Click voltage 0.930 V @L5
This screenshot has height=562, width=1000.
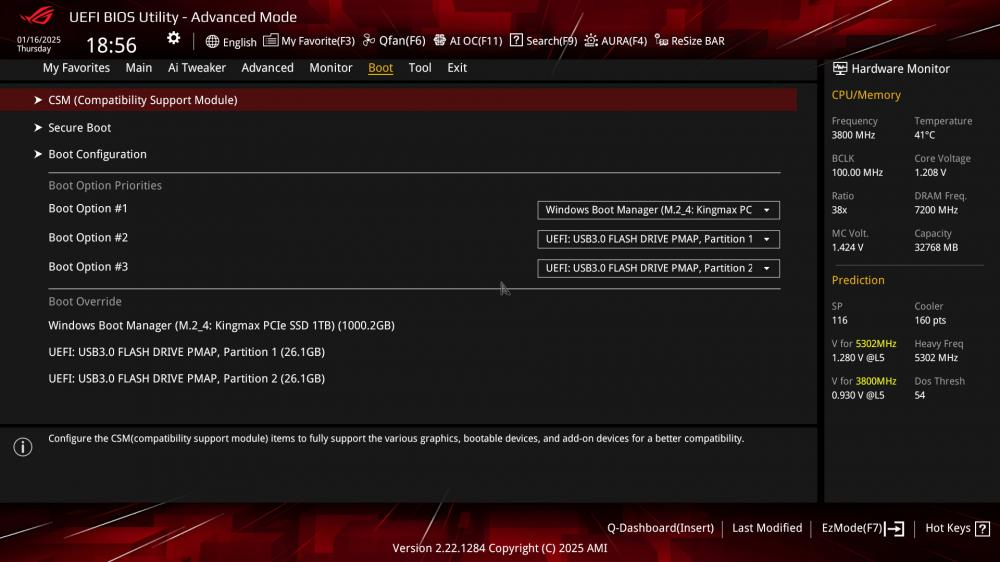tap(858, 396)
